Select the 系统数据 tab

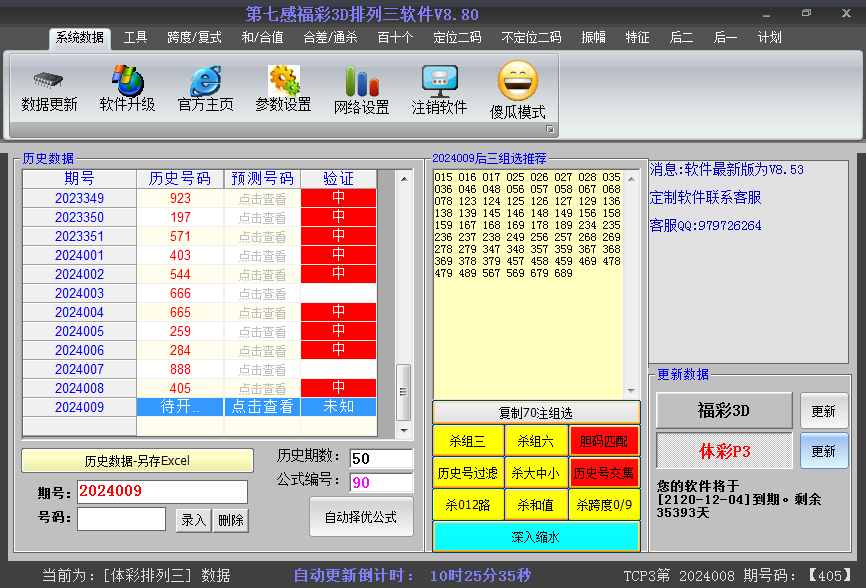80,38
